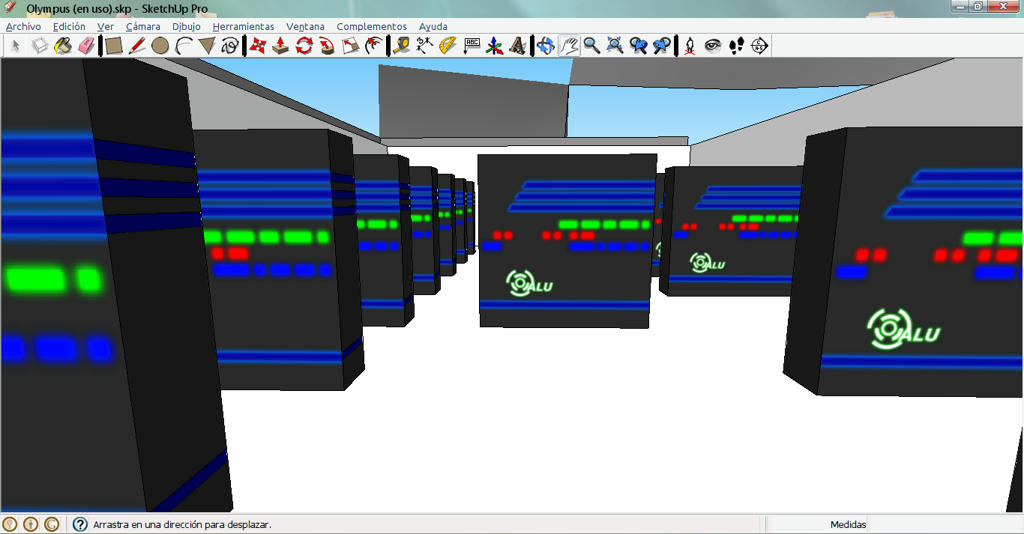The width and height of the screenshot is (1024, 534).
Task: Choose the Walk footprints tool
Action: click(736, 46)
